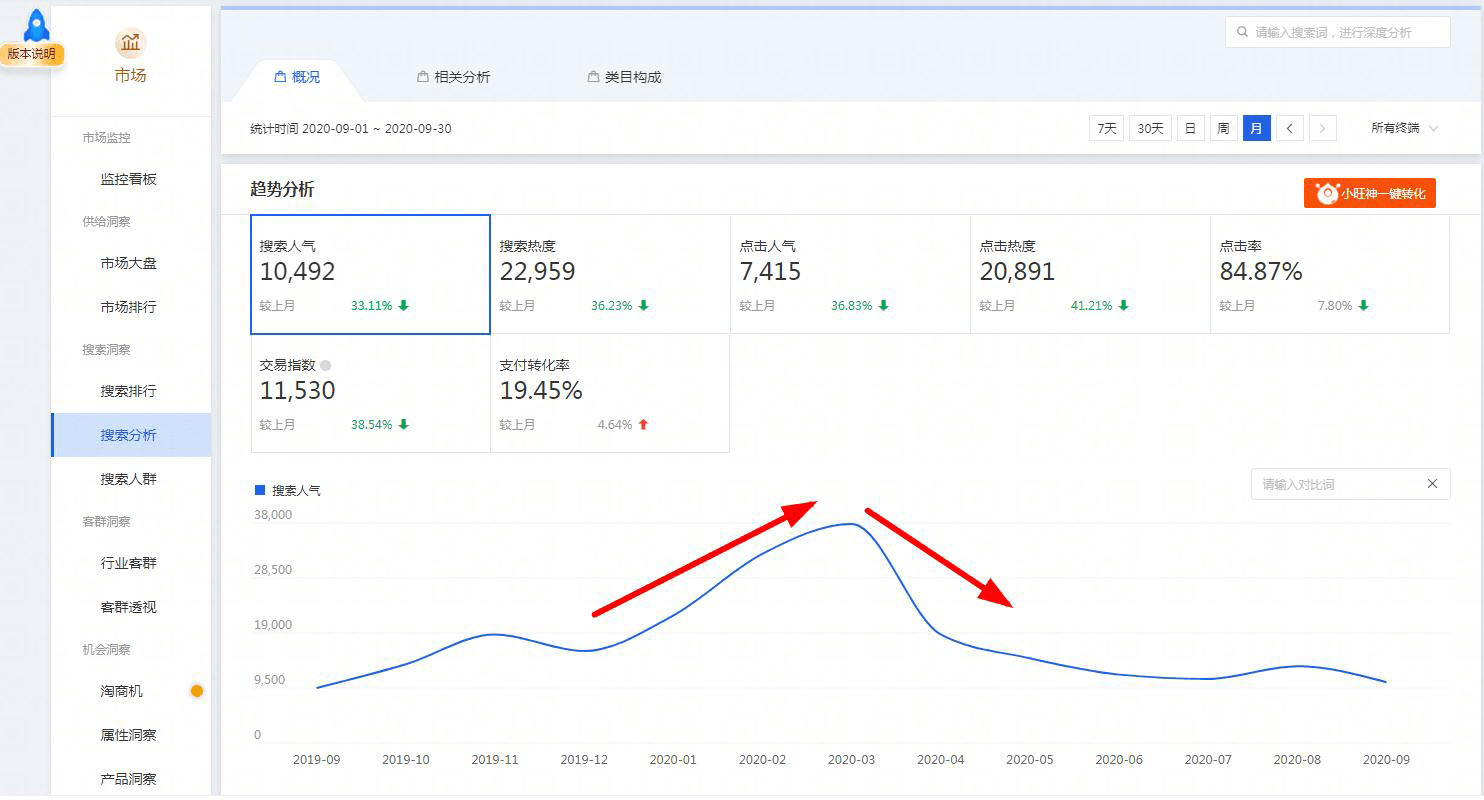
Task: Go to previous period with left chevron
Action: pyautogui.click(x=1290, y=128)
